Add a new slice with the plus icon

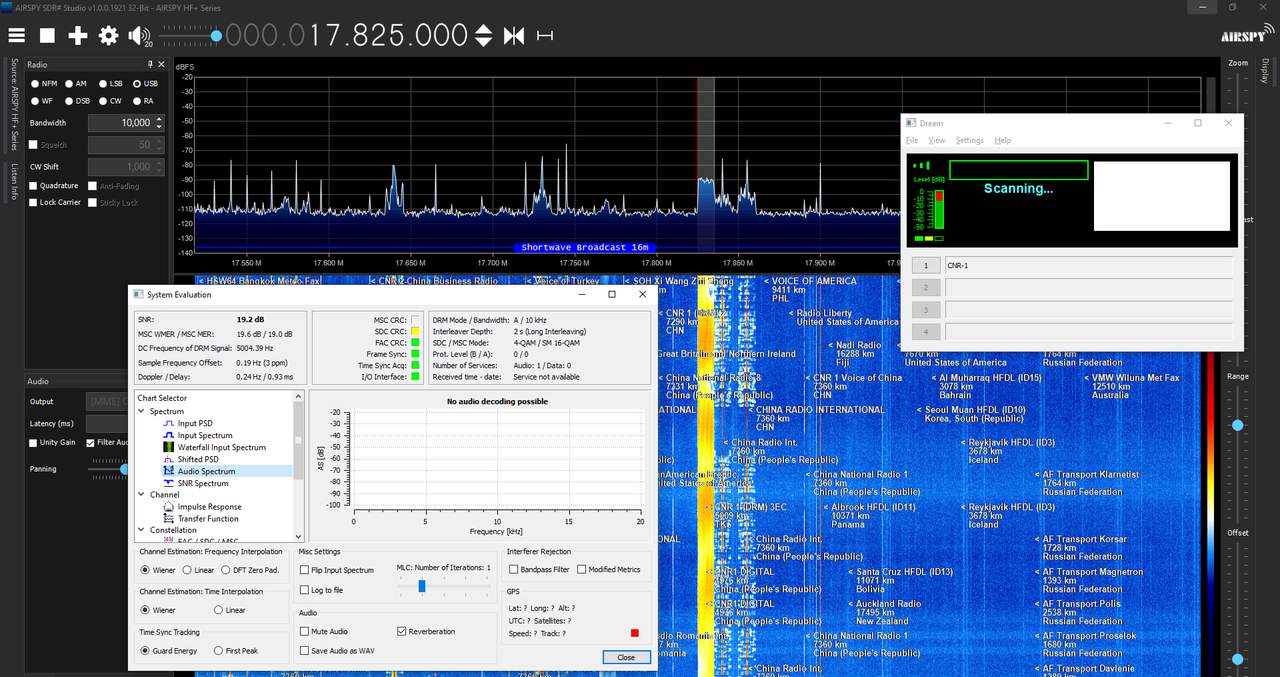coord(78,36)
